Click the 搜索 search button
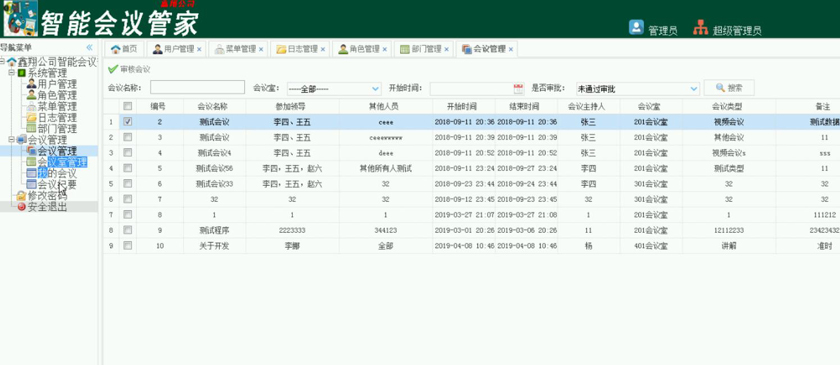This screenshot has width=840, height=365. [x=729, y=88]
